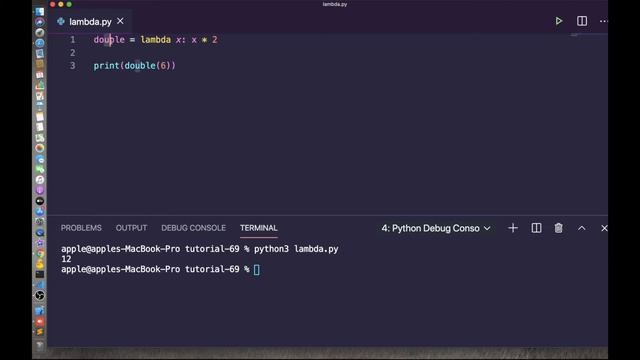640x360 pixels.
Task: Click the Python file icon on lambda.py tab
Action: (61, 21)
